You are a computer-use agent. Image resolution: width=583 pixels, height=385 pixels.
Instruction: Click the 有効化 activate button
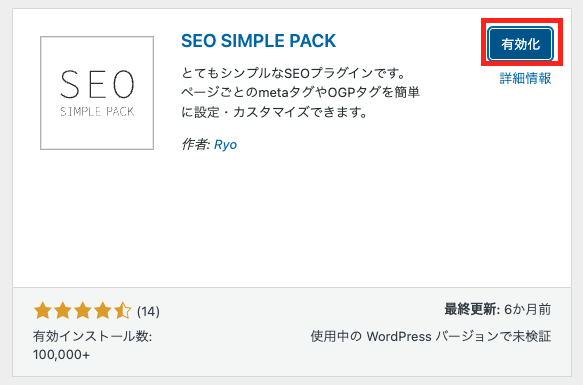(521, 44)
